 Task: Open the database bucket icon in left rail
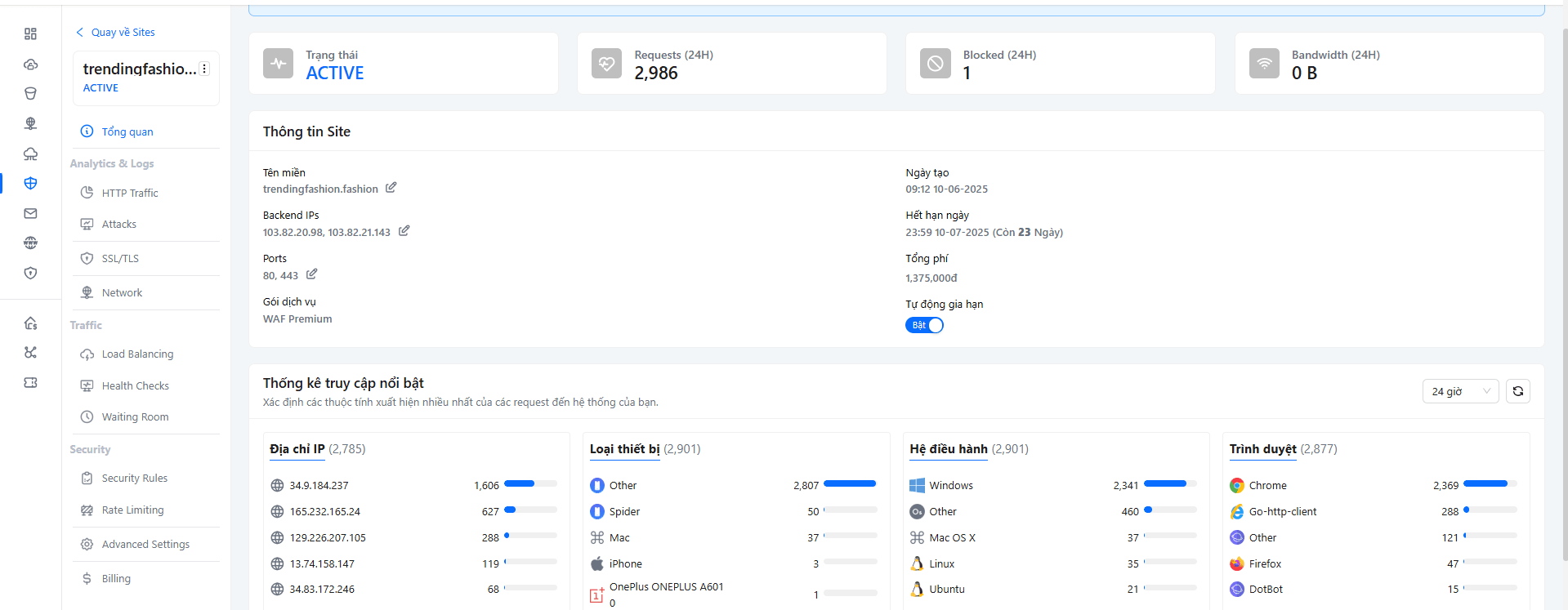(x=30, y=93)
